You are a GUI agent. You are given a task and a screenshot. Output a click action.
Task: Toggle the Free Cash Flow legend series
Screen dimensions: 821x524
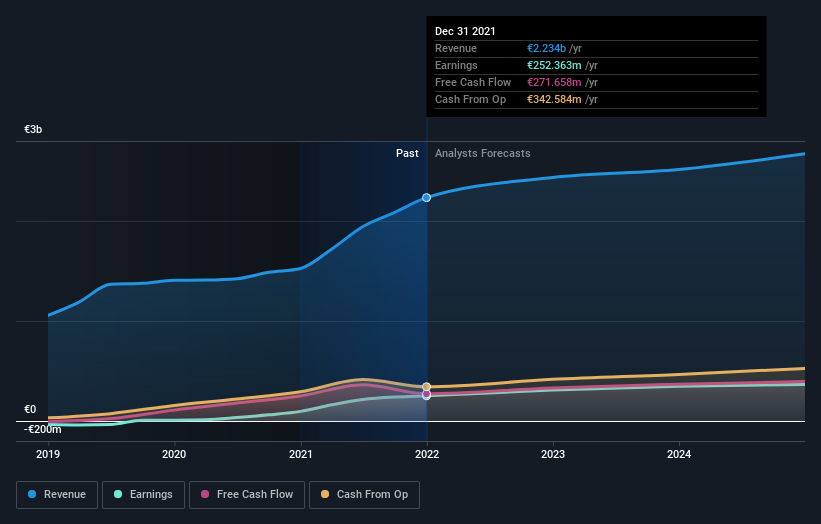pos(247,495)
